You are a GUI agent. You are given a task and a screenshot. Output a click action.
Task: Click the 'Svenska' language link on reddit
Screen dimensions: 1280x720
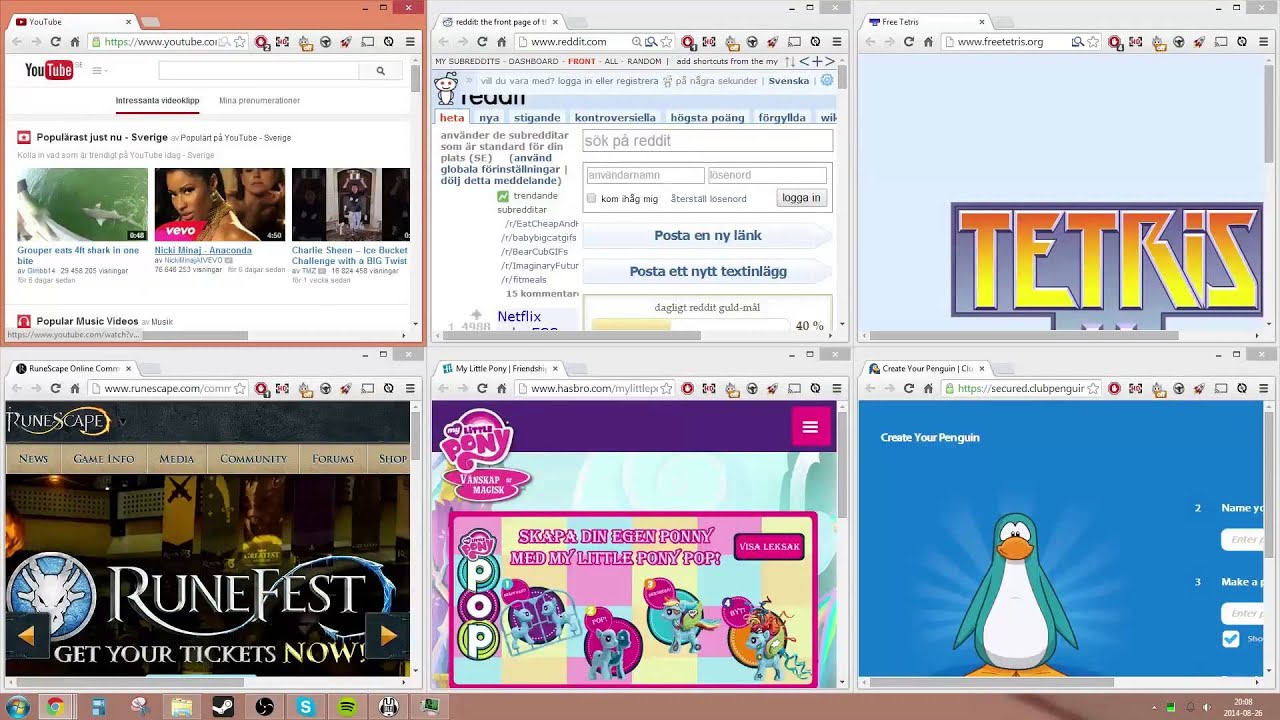pyautogui.click(x=788, y=81)
